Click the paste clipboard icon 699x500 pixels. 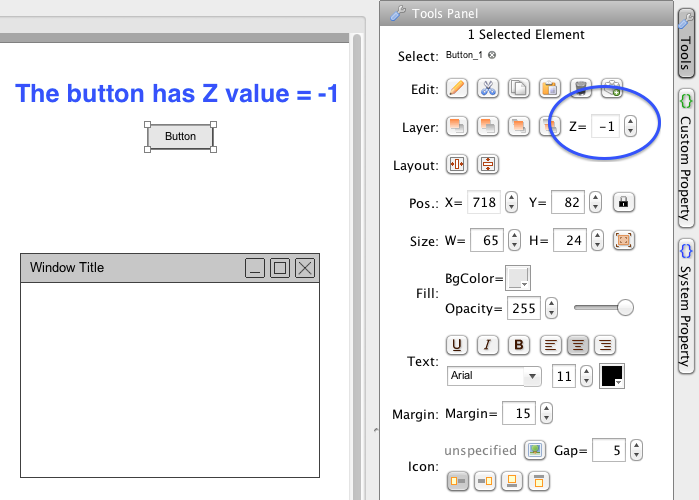pyautogui.click(x=549, y=89)
